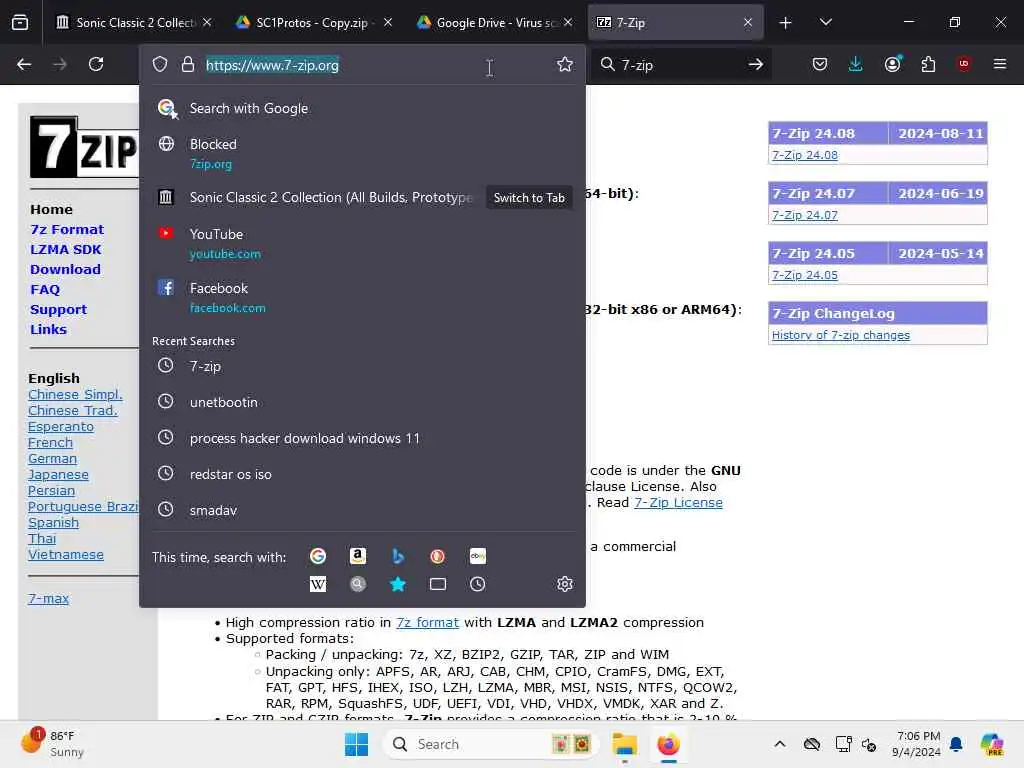This screenshot has height=768, width=1024.
Task: Open File Explorer from the taskbar
Action: click(x=624, y=744)
